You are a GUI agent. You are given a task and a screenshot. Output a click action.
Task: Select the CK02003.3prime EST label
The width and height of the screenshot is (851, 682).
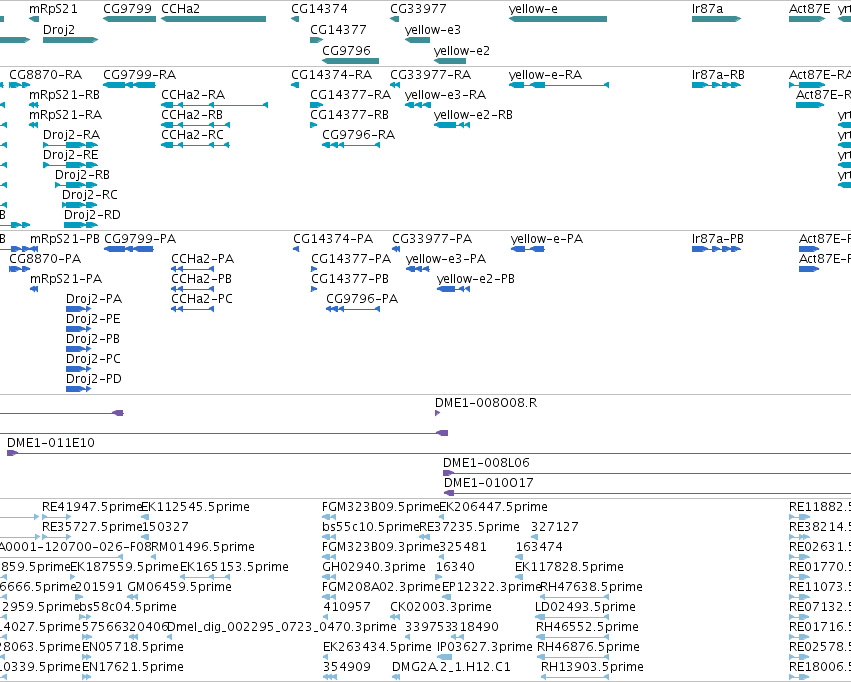click(441, 607)
